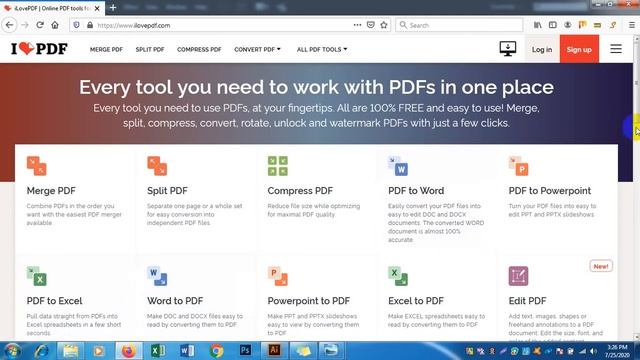Expand the Convert PDF dropdown
Screen dimensions: 640x360
click(x=257, y=49)
